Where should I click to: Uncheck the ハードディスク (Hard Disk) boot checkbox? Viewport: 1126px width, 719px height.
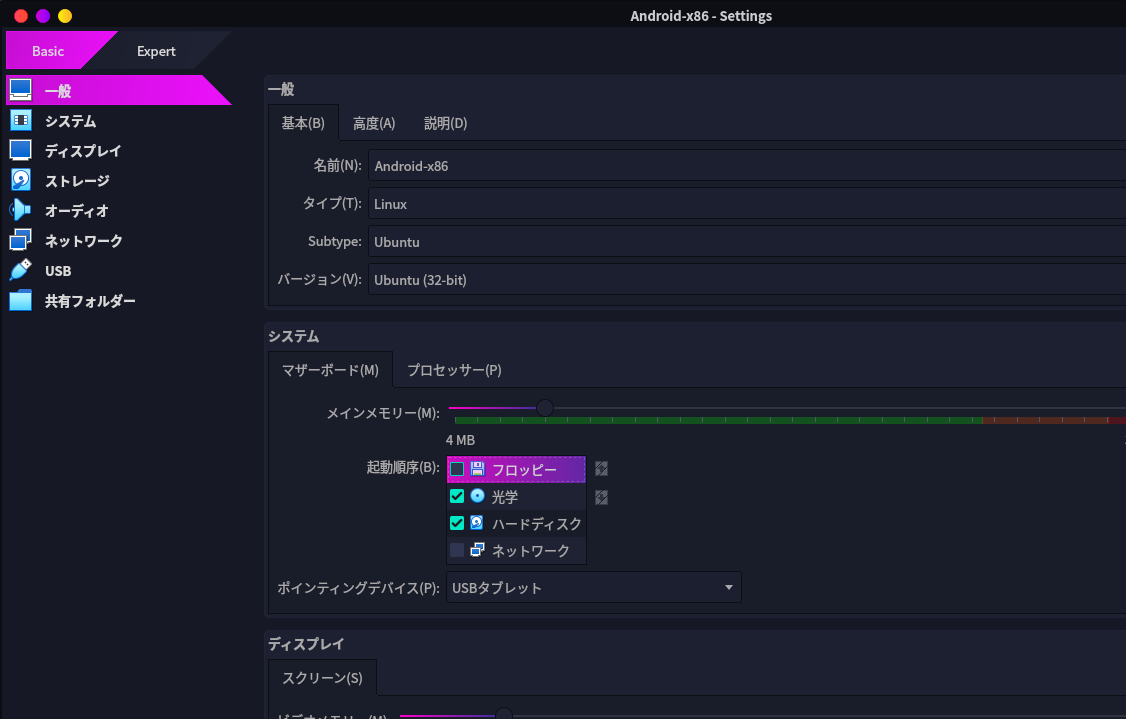pos(457,523)
